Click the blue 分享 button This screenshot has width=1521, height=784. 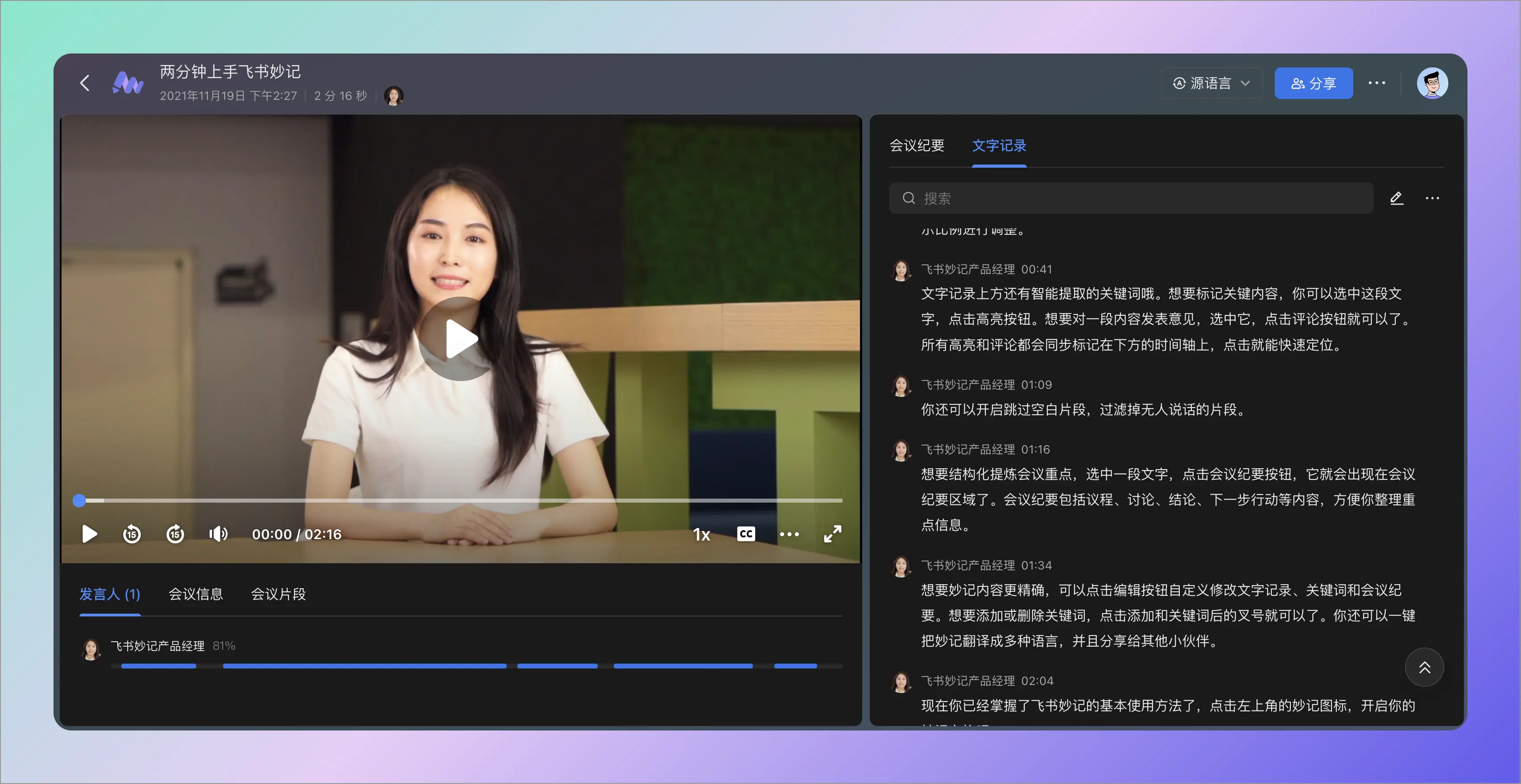click(1313, 83)
